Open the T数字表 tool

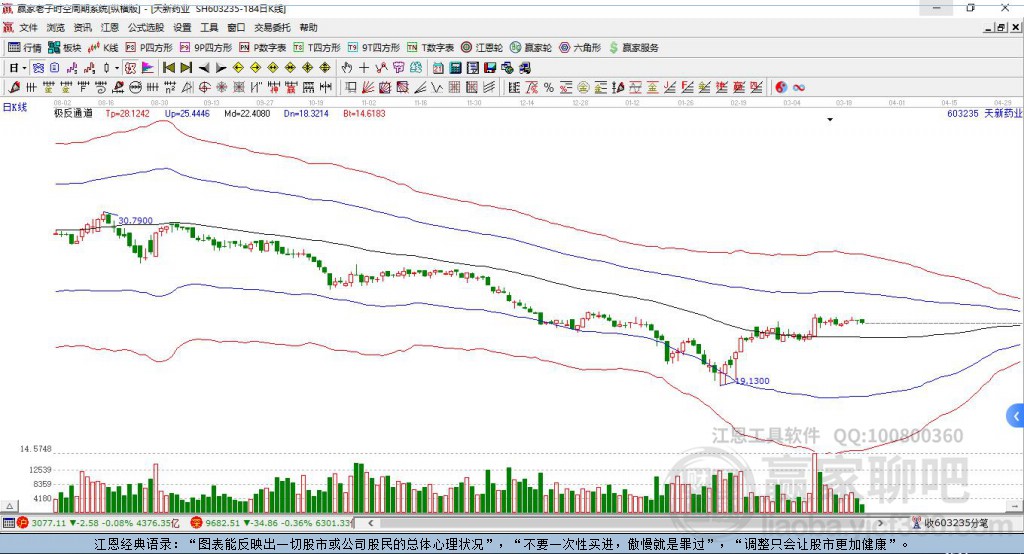430,48
